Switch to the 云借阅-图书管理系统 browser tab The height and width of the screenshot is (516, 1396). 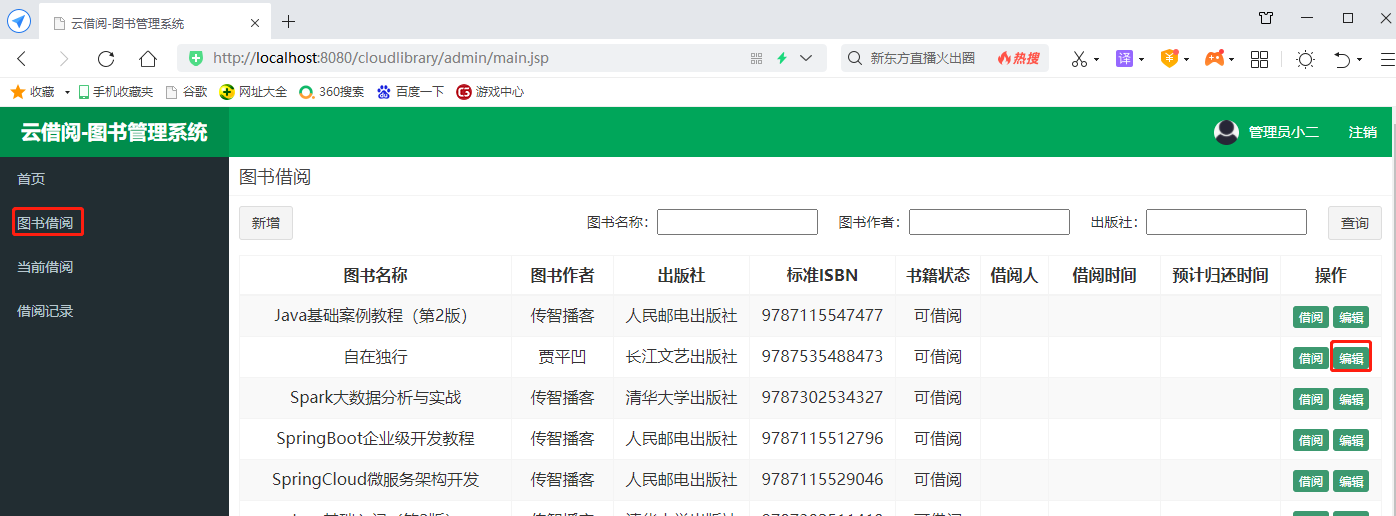point(155,22)
